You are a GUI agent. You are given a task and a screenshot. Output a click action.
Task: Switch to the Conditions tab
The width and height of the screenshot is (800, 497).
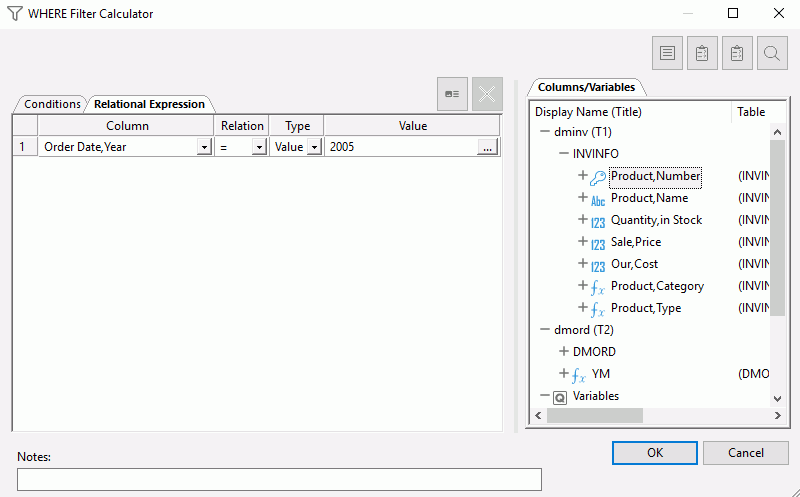coord(52,104)
